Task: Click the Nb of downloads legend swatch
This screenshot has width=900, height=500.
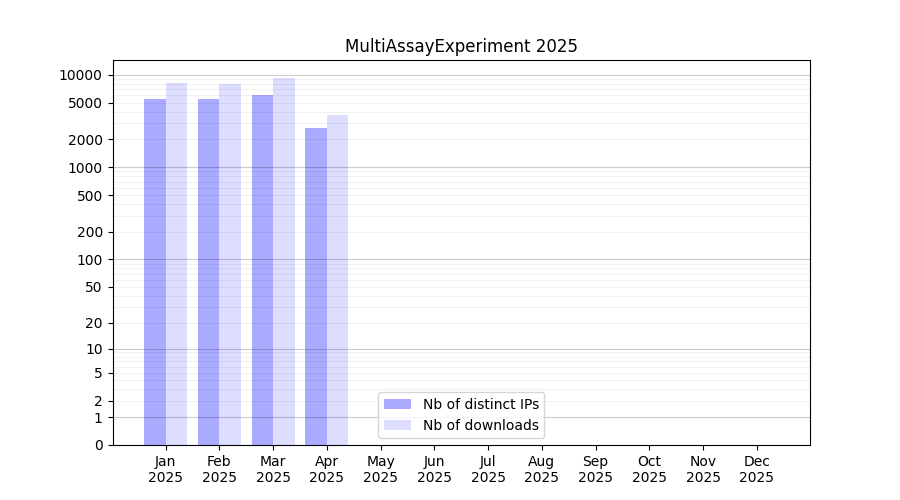Action: [x=397, y=425]
